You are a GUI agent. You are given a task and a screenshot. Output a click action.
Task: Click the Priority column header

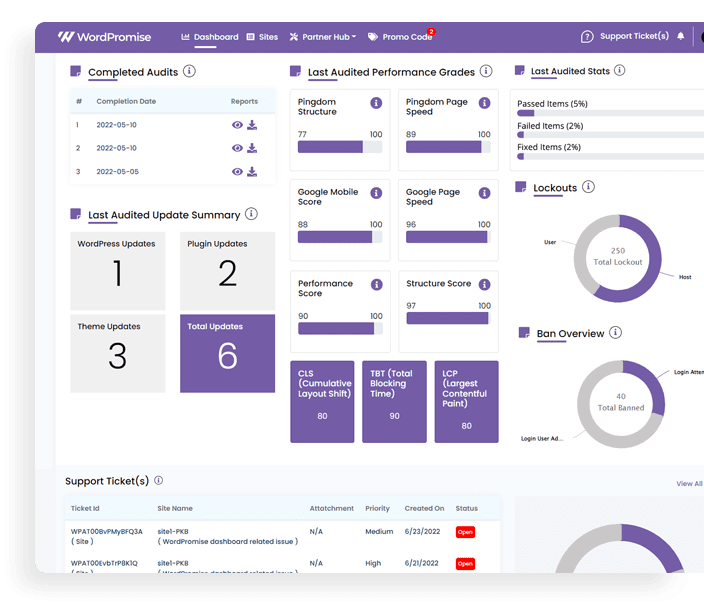[x=377, y=508]
